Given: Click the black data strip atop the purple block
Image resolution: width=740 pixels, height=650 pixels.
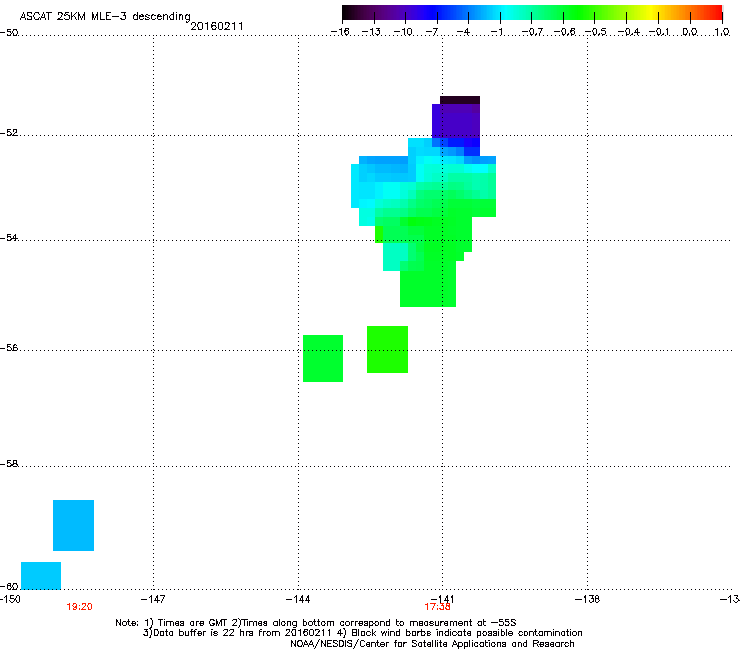Looking at the screenshot, I should click(460, 100).
